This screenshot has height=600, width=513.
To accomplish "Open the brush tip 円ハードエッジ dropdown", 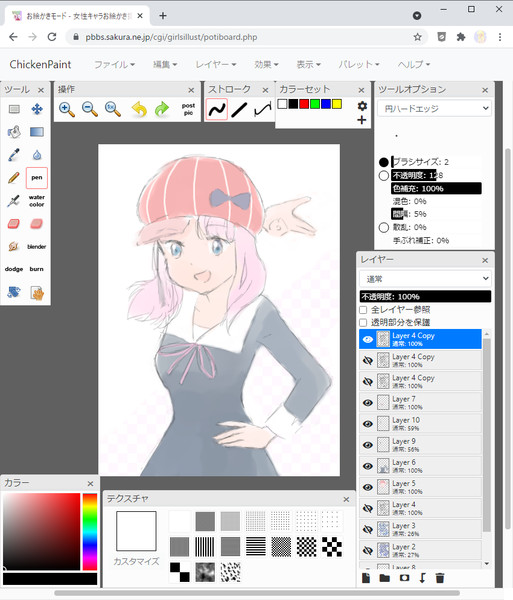I will click(434, 109).
